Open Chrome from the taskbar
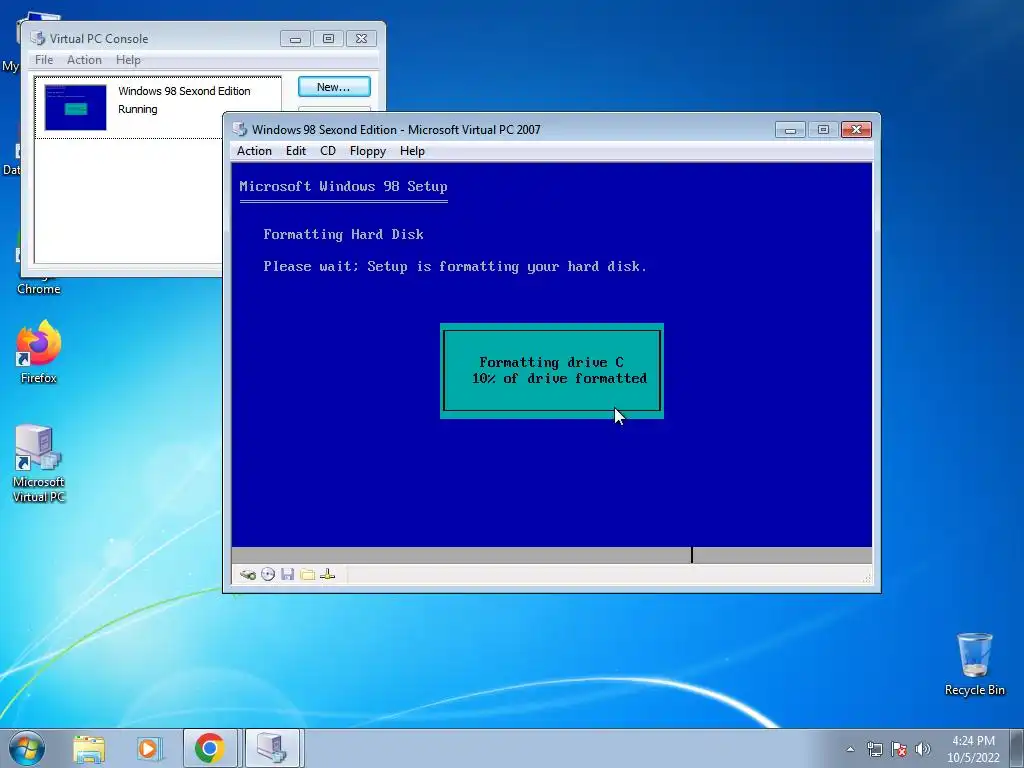Image resolution: width=1024 pixels, height=768 pixels. coord(210,748)
